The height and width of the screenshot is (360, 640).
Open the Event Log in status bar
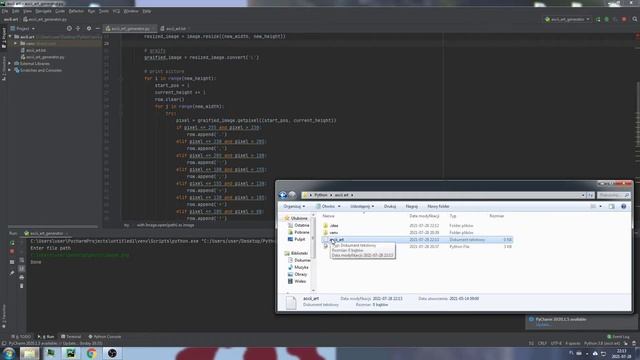point(618,337)
